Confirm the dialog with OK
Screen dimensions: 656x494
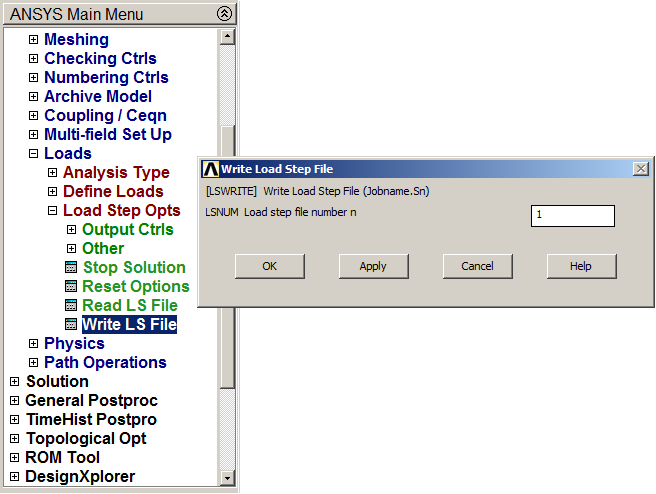(269, 266)
